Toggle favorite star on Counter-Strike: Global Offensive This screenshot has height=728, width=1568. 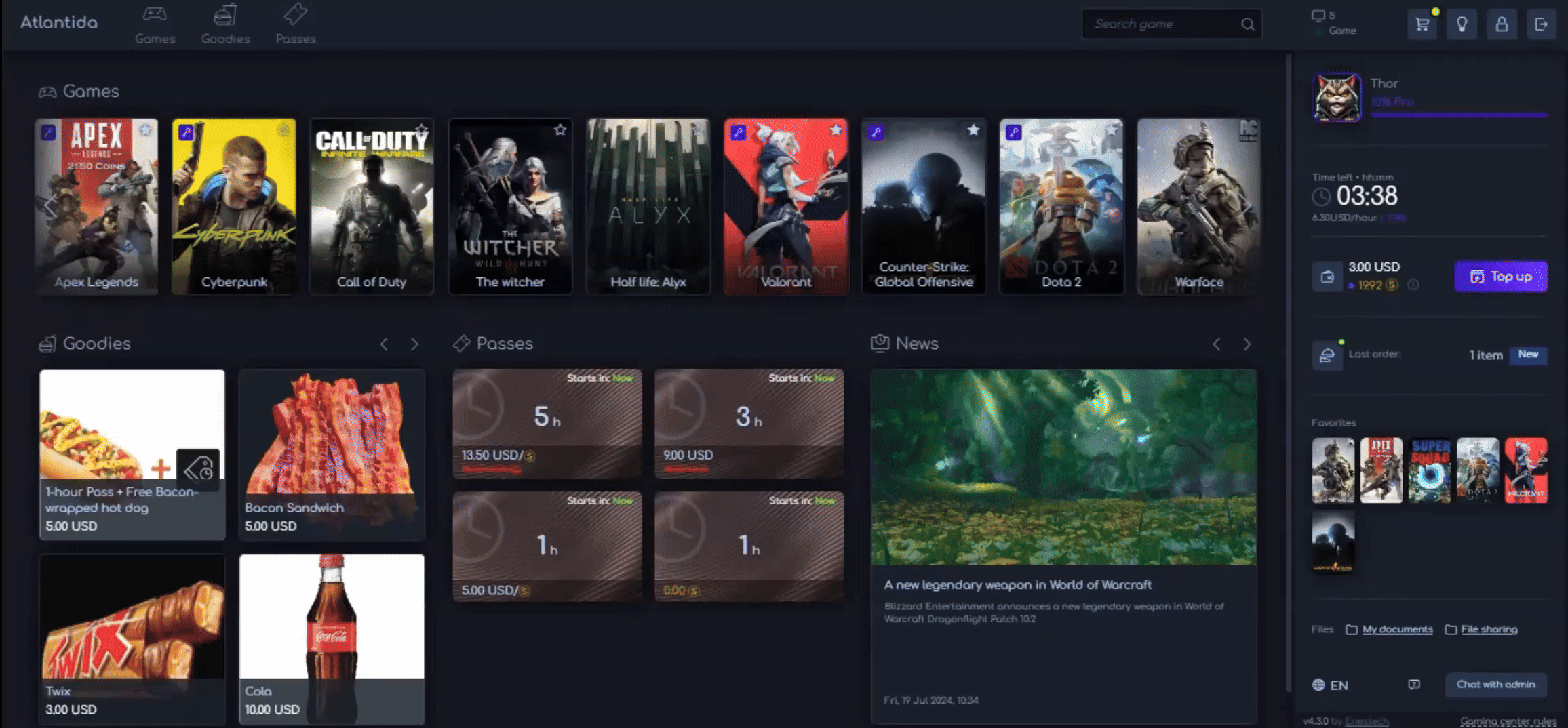(973, 129)
